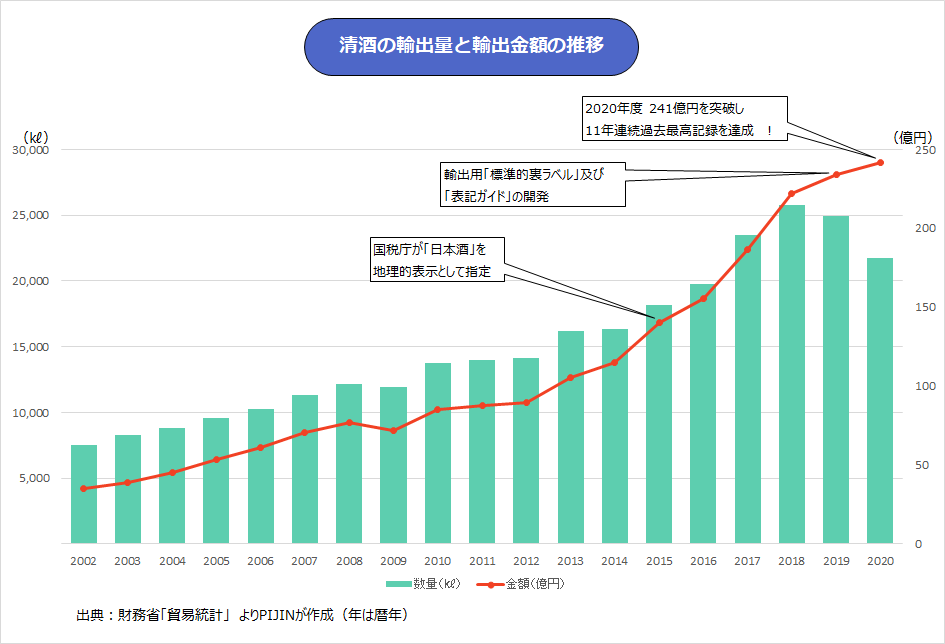
Task: Click the green bar for 2007
Action: 304,469
